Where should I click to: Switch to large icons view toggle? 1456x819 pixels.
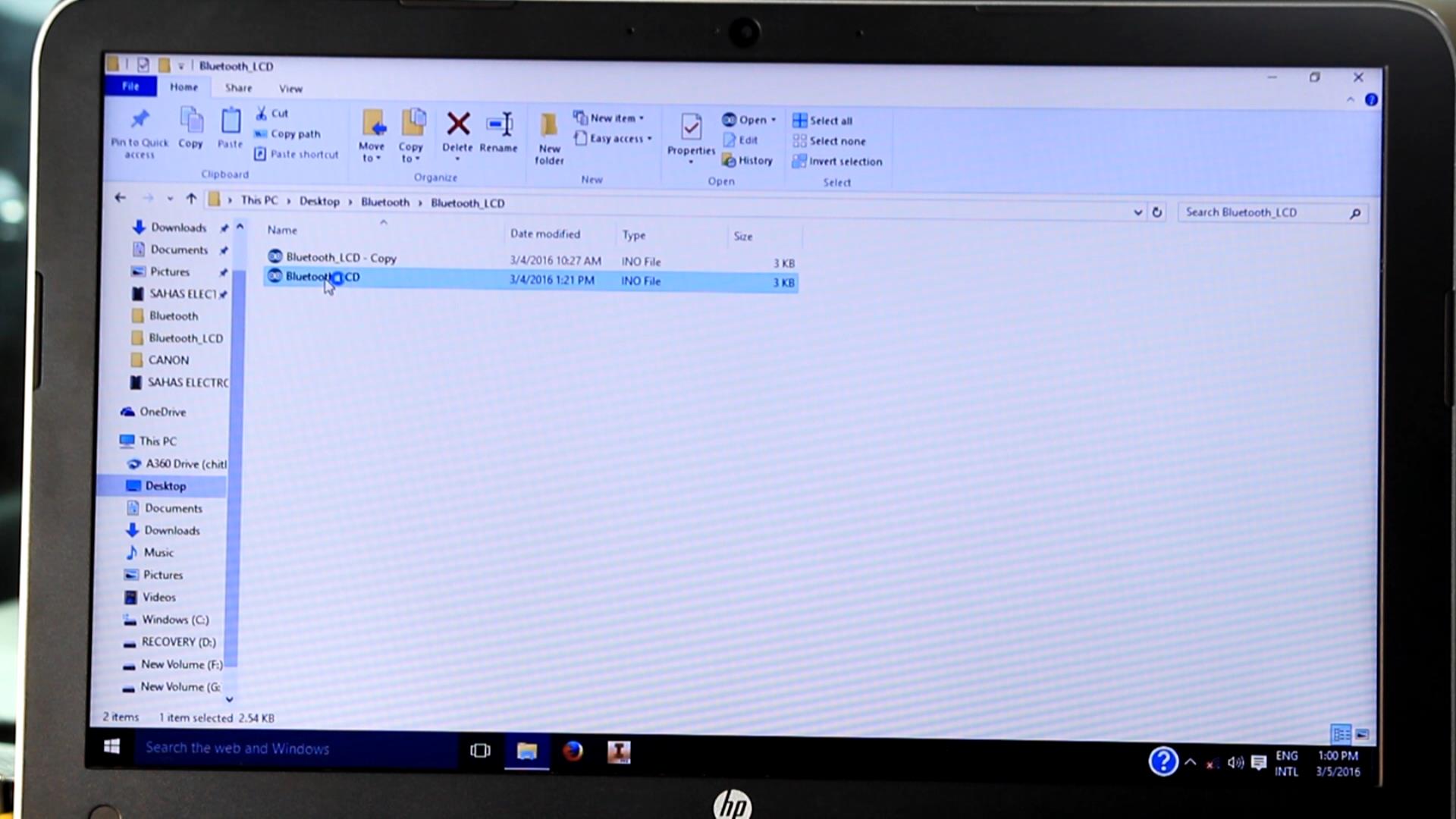[x=1362, y=734]
